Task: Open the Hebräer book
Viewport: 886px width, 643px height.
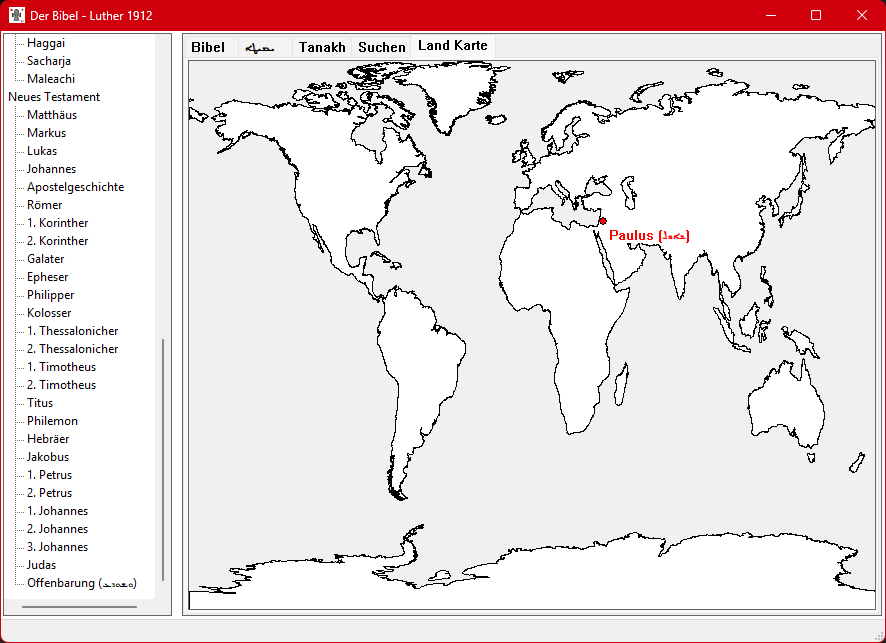Action: 48,439
